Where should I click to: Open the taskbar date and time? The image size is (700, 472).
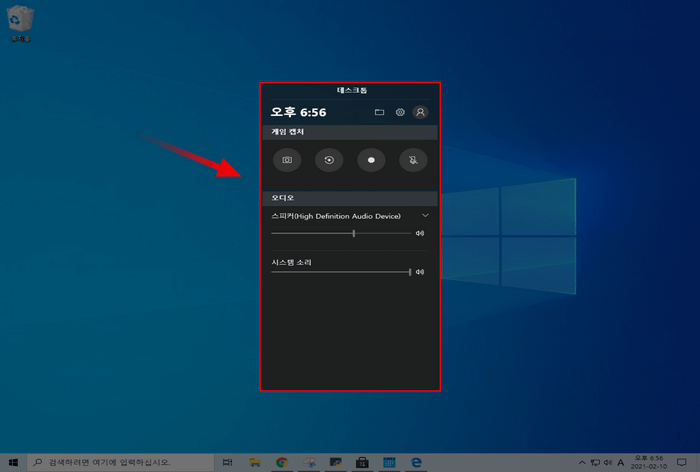[649, 463]
